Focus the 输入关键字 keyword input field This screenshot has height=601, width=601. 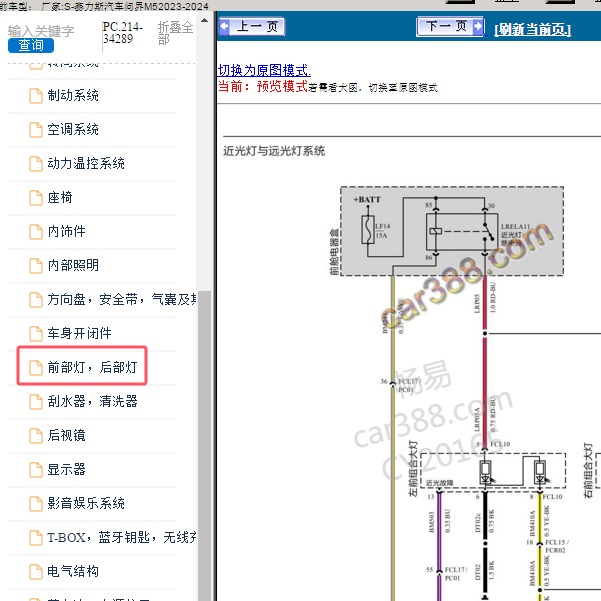click(41, 31)
